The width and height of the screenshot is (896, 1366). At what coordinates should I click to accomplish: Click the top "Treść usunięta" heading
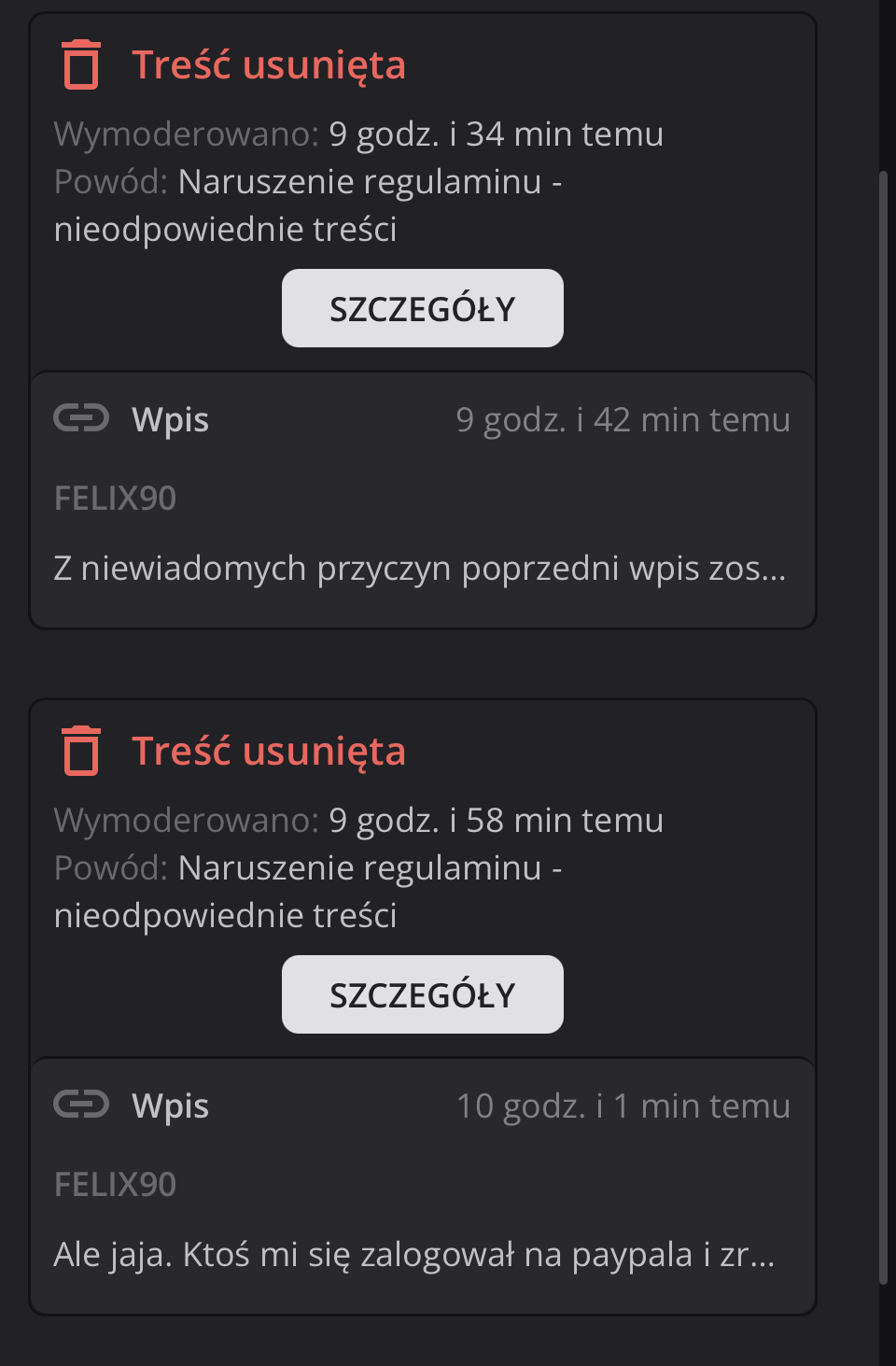269,65
